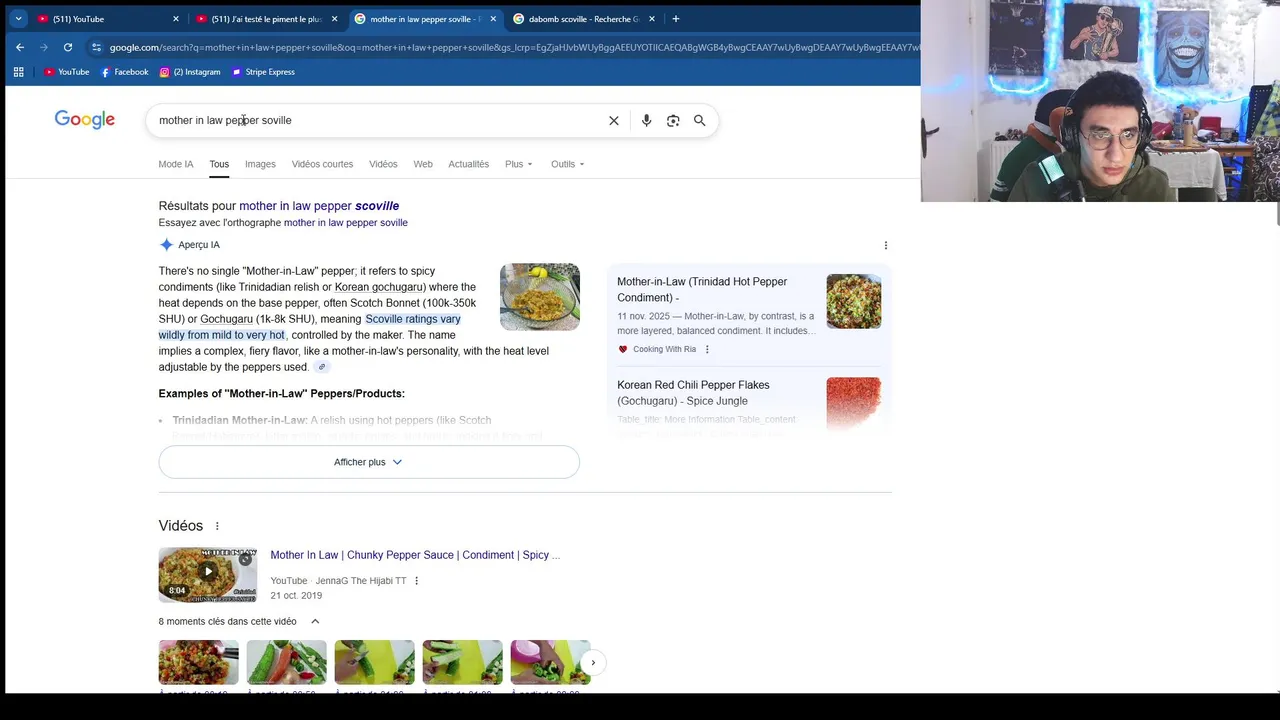Select the Vidéos search tab
1280x720 pixels.
383,164
